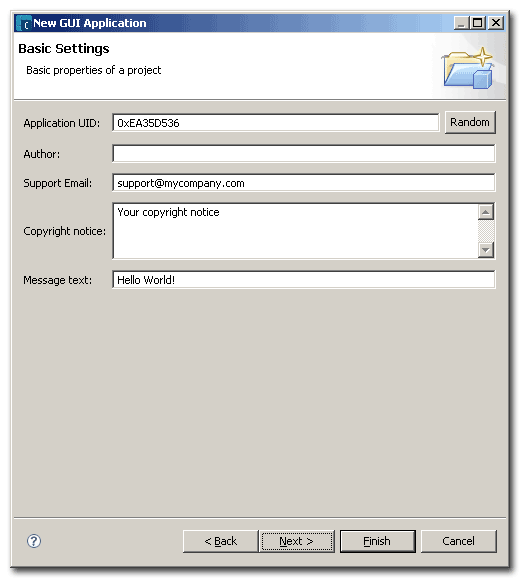This screenshot has height=578, width=520.
Task: Focus the empty Author field
Action: [x=304, y=153]
